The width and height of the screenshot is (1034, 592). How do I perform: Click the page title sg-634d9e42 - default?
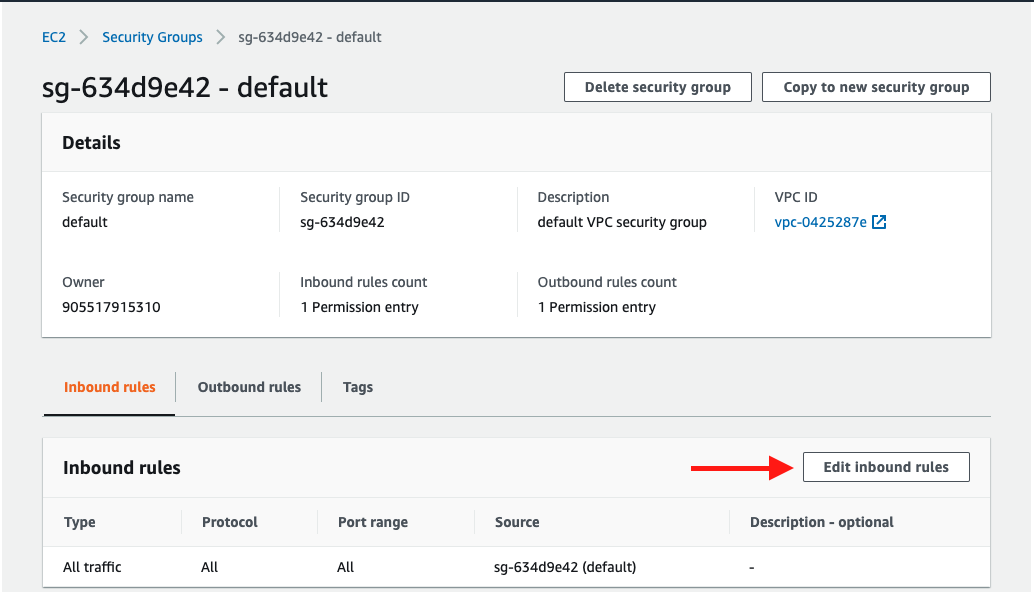coord(185,87)
